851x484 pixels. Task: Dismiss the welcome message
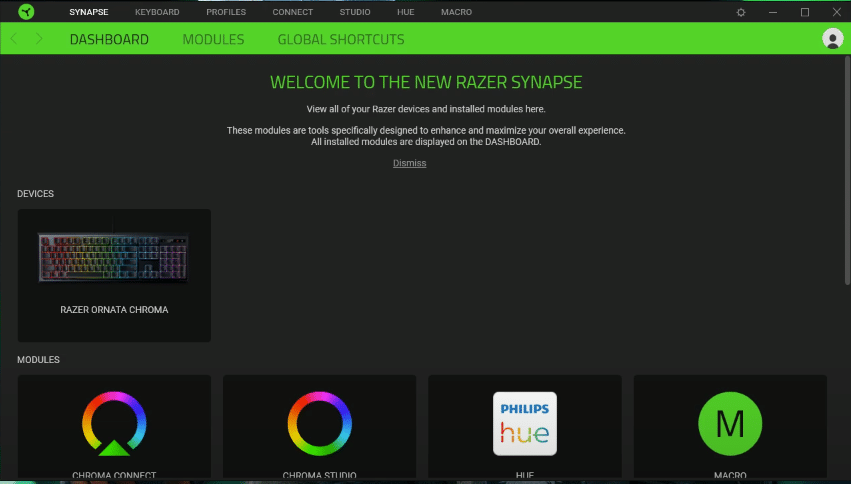pos(410,163)
